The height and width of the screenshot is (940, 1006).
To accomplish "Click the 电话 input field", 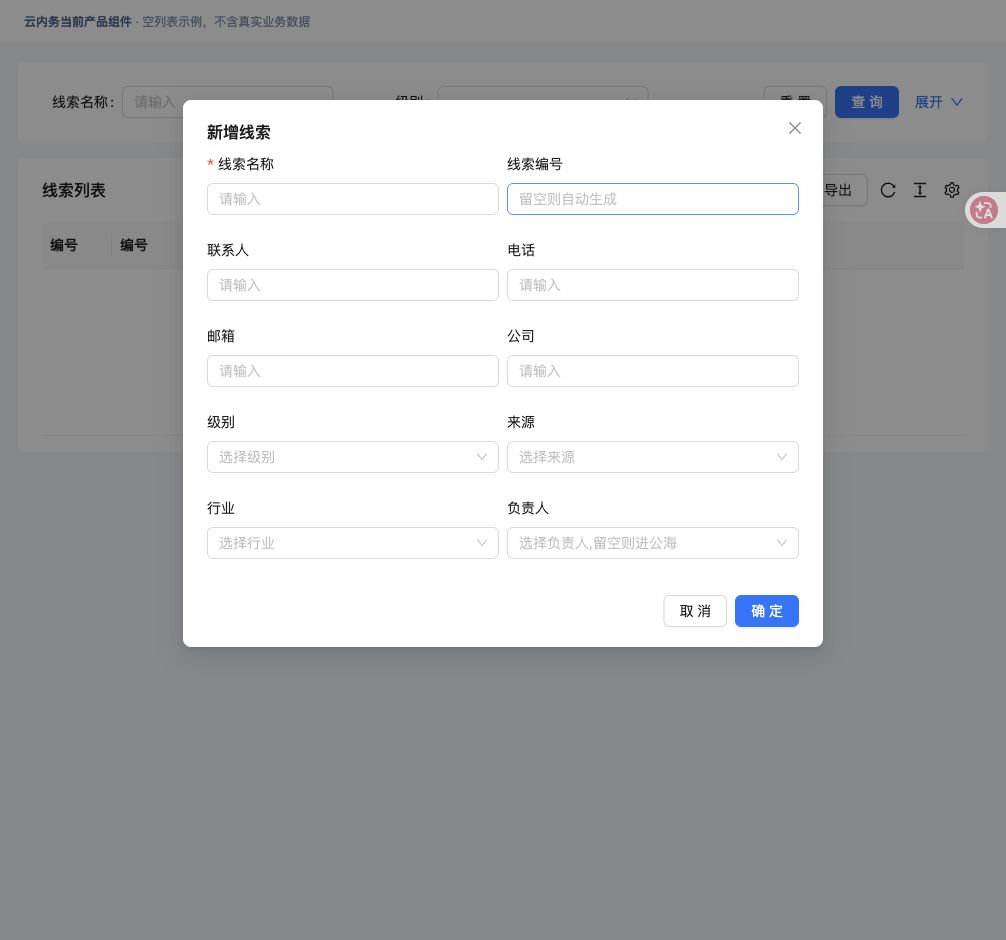I will [x=652, y=285].
